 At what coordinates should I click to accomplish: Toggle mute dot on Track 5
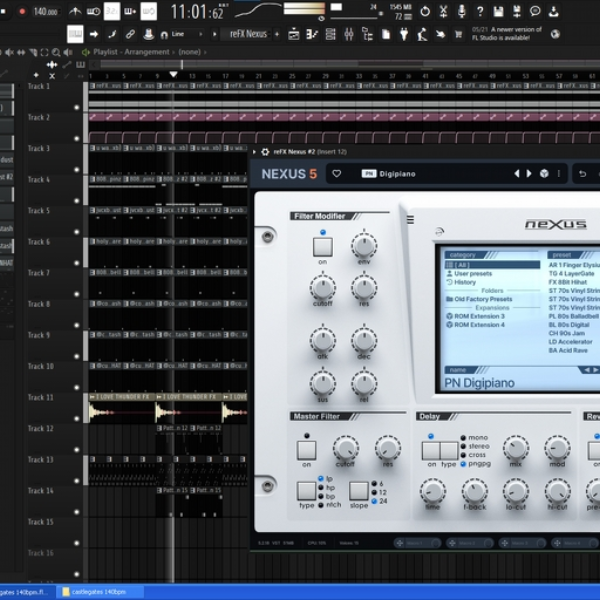(77, 232)
